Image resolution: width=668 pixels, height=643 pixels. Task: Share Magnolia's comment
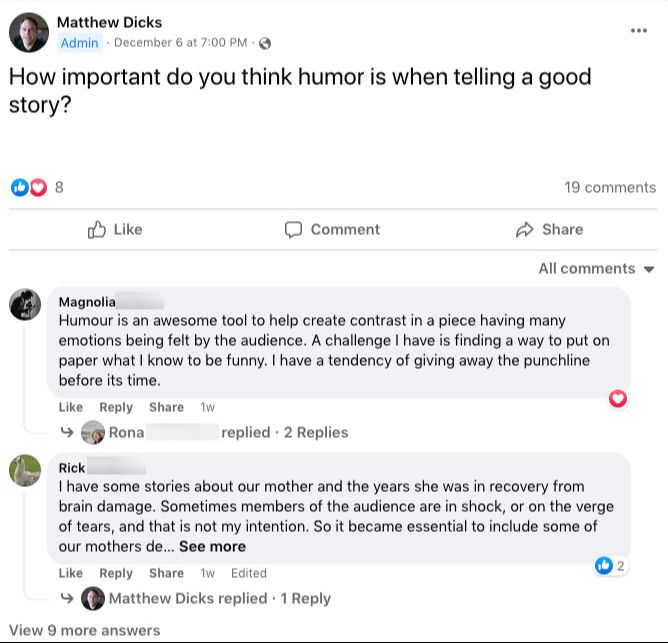click(166, 407)
